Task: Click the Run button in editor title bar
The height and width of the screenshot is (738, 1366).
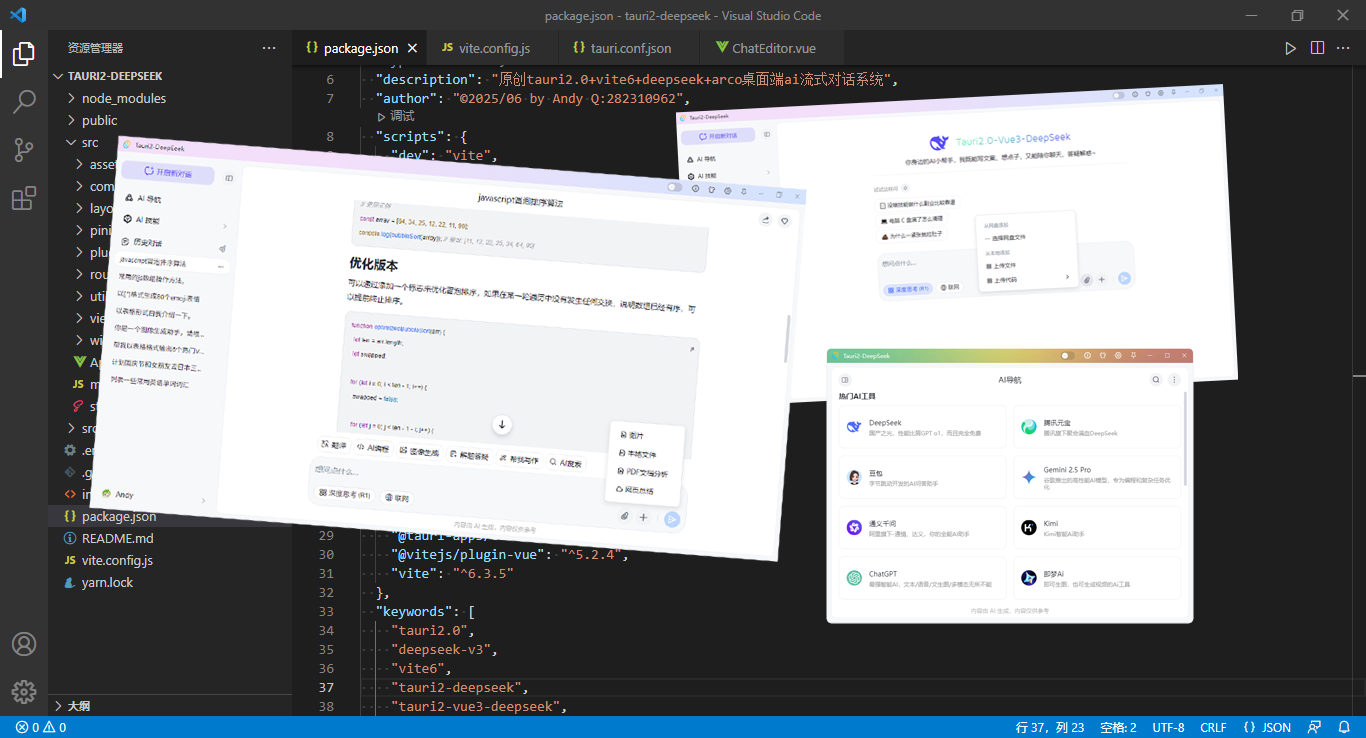Action: [1290, 48]
